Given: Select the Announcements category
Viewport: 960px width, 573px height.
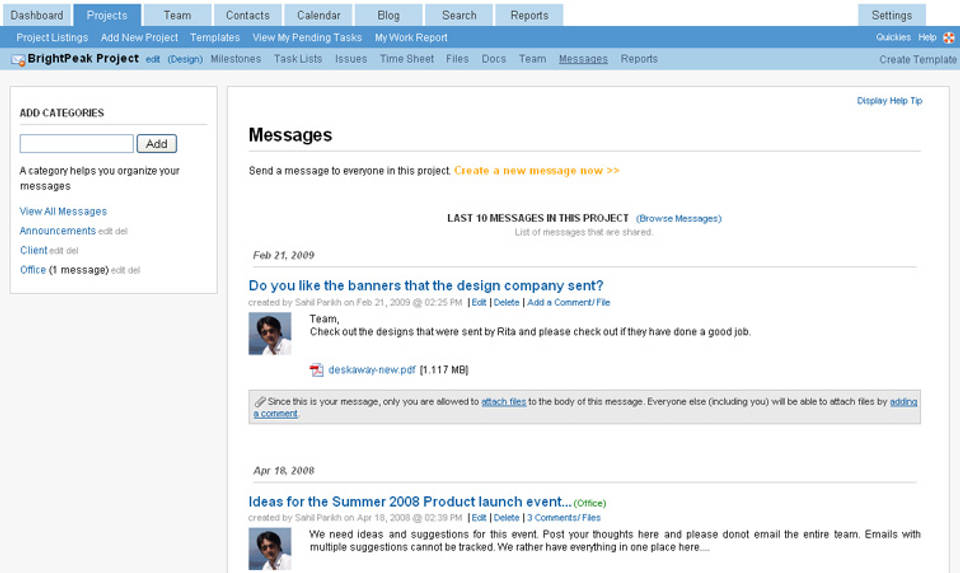Looking at the screenshot, I should pyautogui.click(x=57, y=231).
